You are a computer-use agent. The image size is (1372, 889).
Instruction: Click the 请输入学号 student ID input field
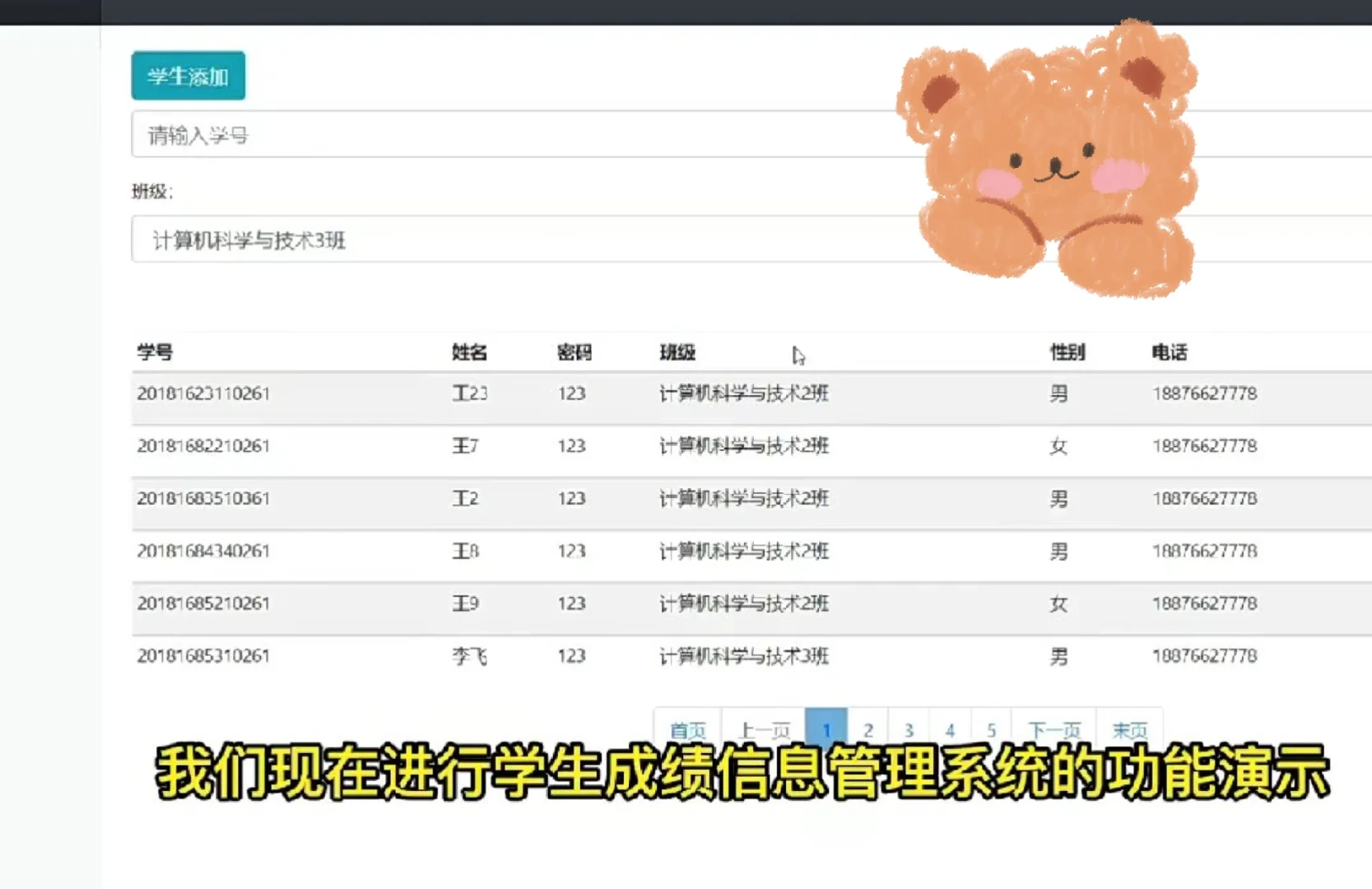(x=412, y=133)
